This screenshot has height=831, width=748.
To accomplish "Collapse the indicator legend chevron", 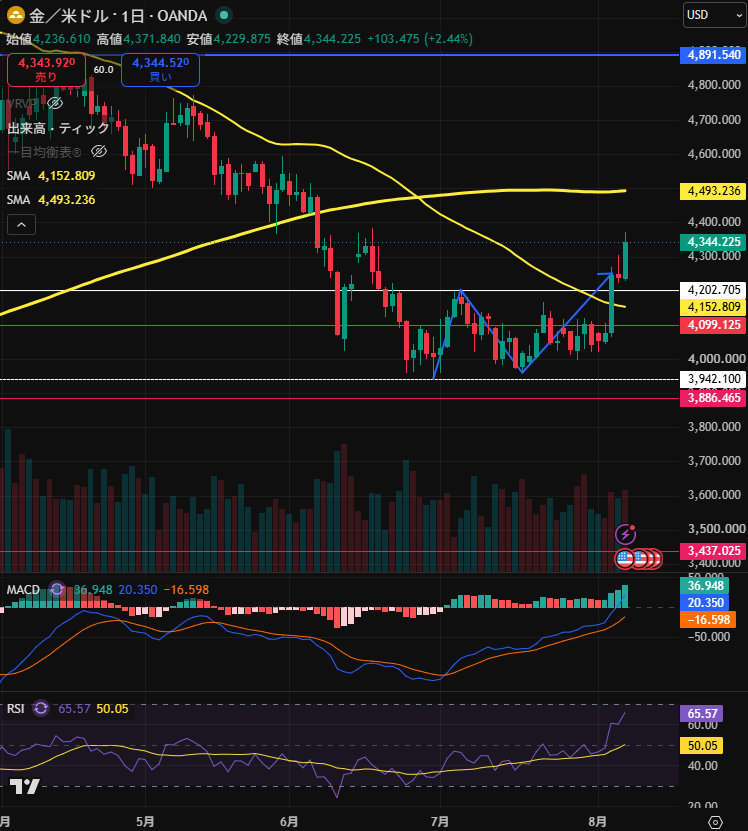I will pos(21,225).
